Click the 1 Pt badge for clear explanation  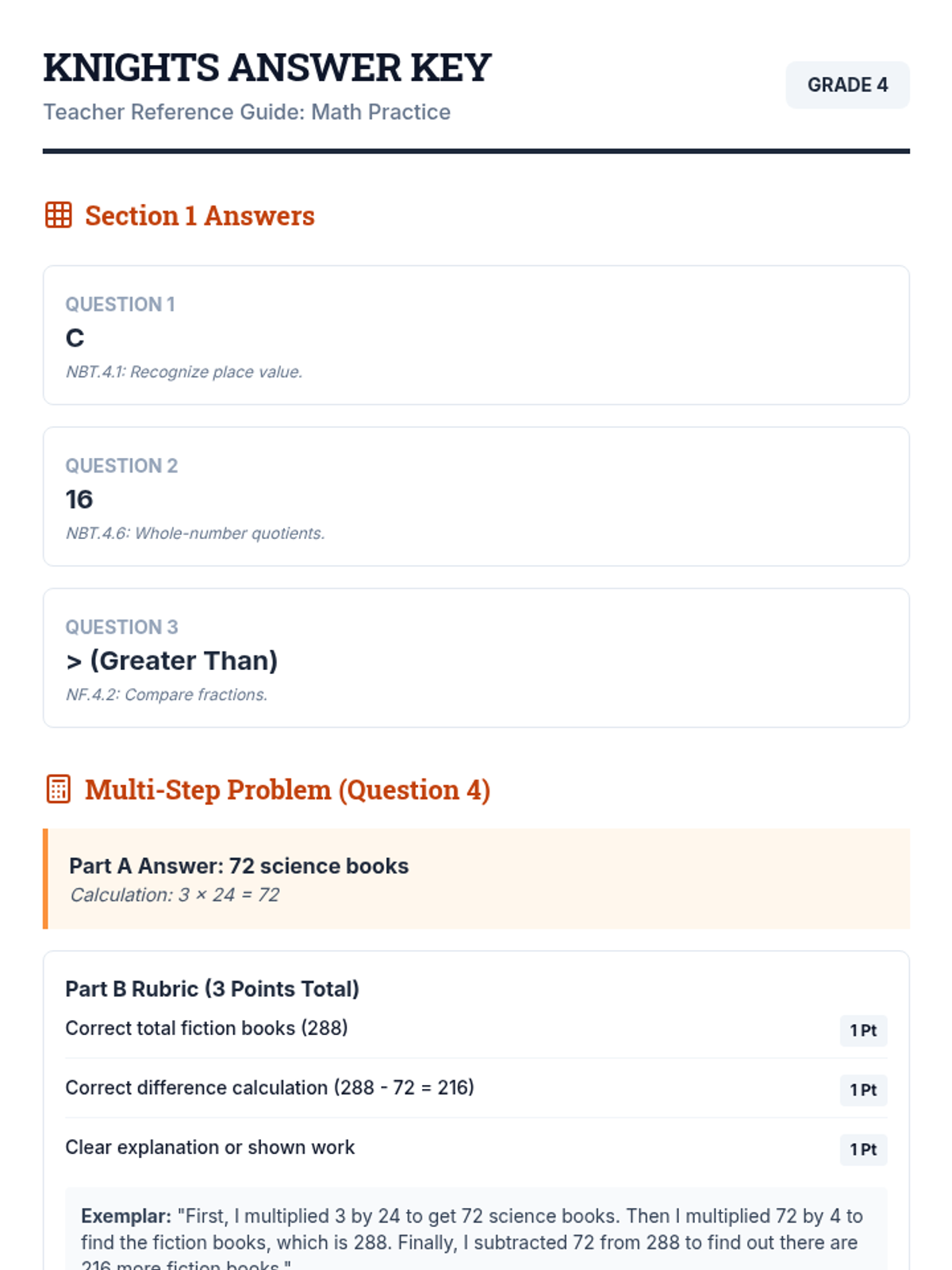[863, 1149]
